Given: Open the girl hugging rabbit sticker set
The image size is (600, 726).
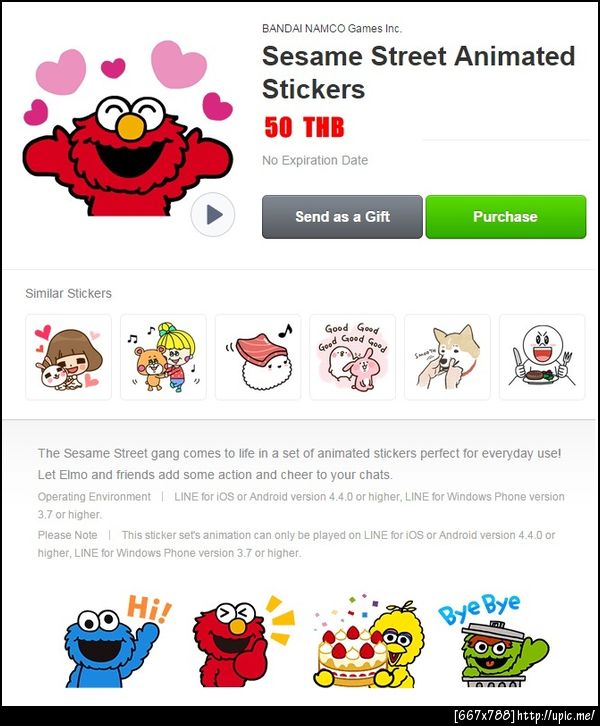Looking at the screenshot, I should click(69, 357).
